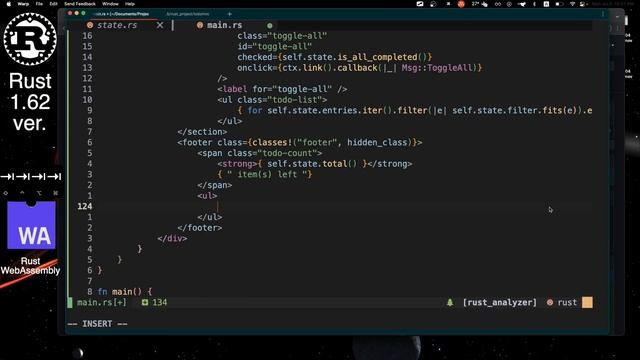The height and width of the screenshot is (360, 640).
Task: Add a new Warp tab with plus
Action: (229, 14)
